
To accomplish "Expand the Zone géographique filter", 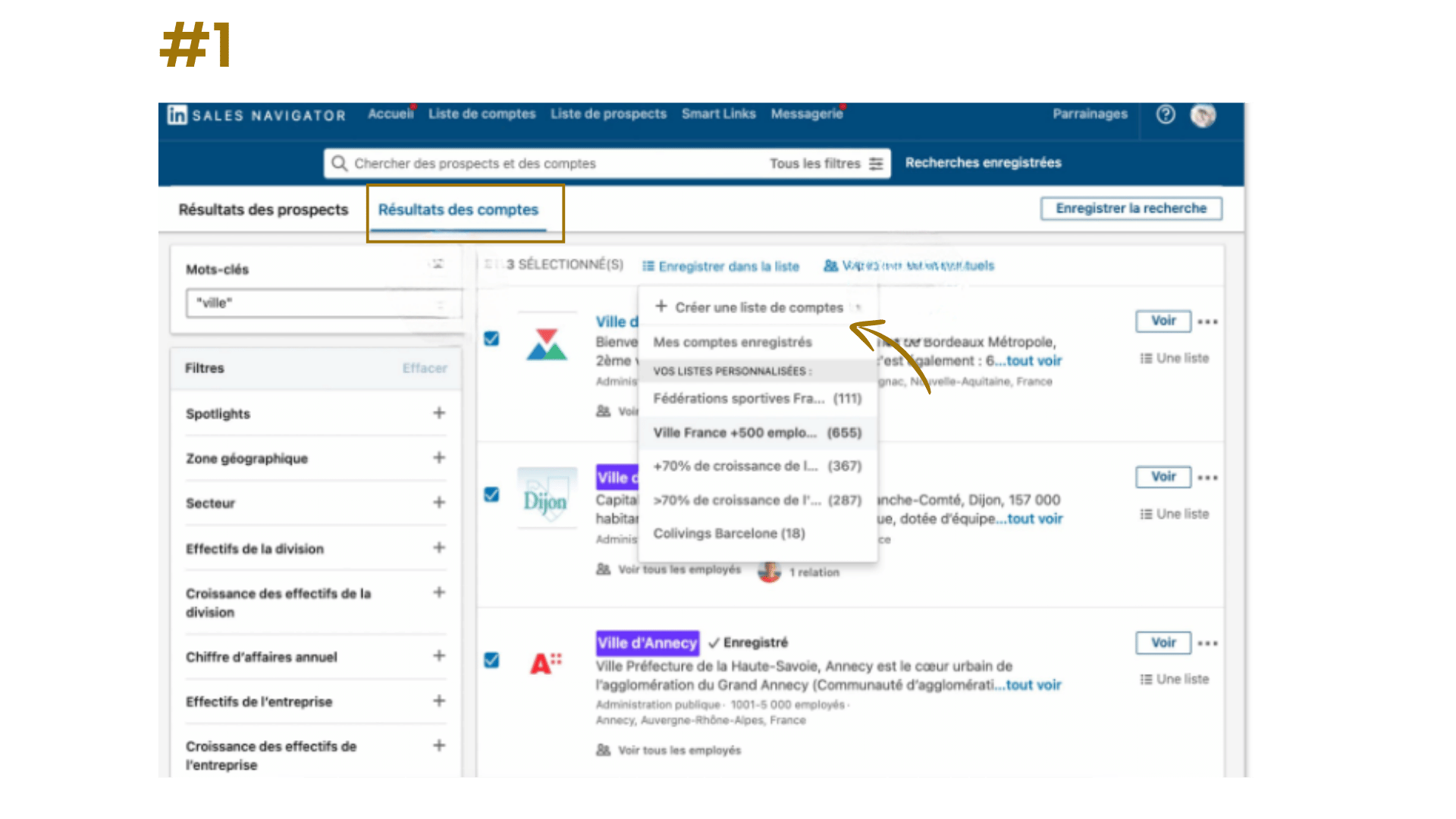I will click(439, 458).
